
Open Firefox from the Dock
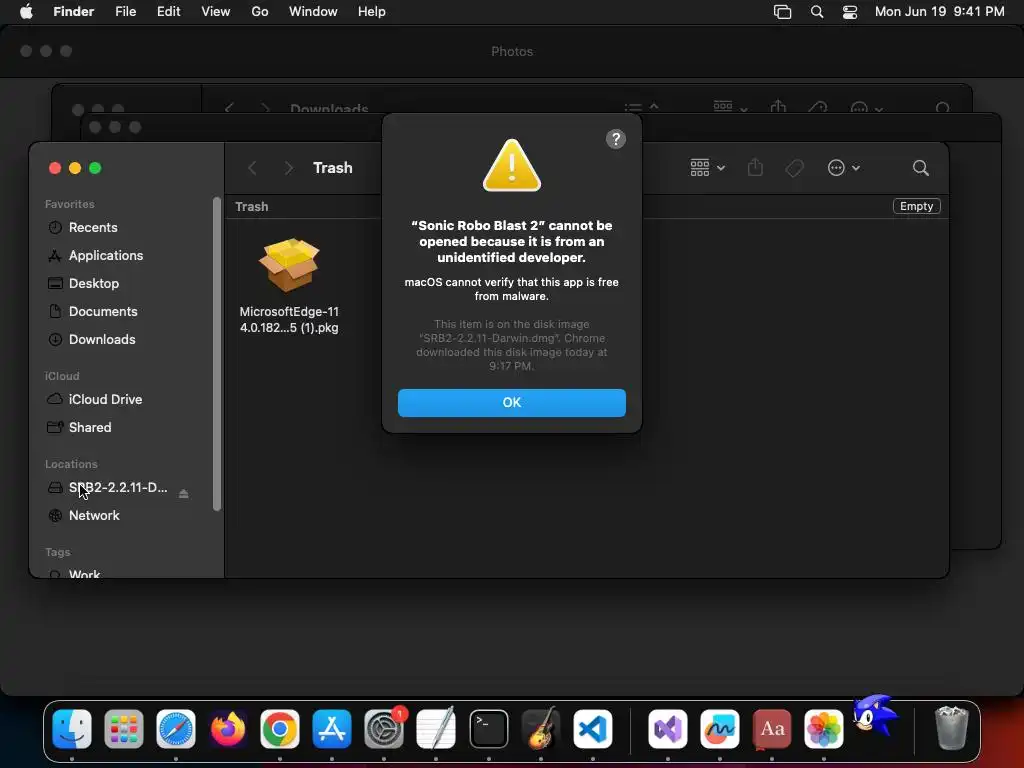(228, 729)
